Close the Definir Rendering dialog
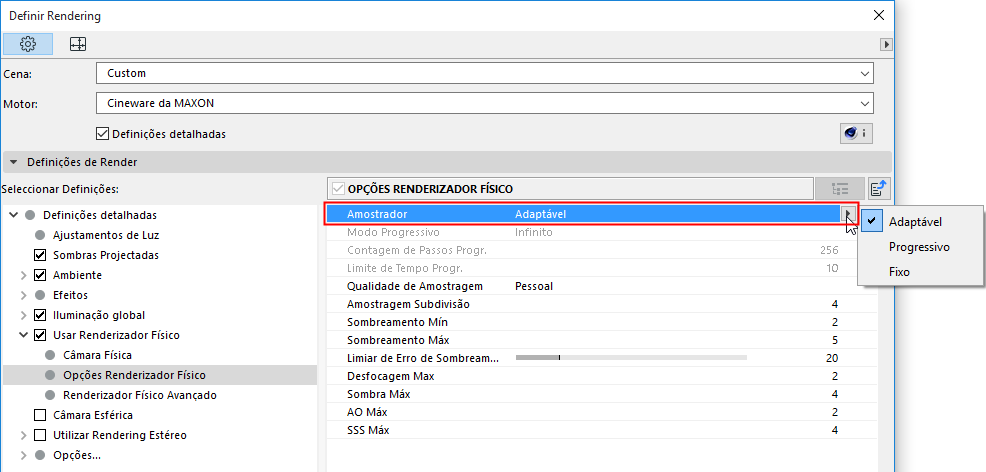Viewport: 986px width, 472px height. (x=878, y=15)
